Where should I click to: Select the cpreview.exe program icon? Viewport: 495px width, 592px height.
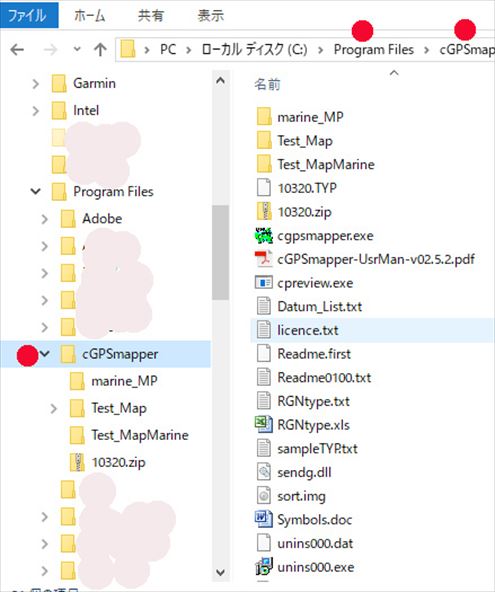pos(264,282)
